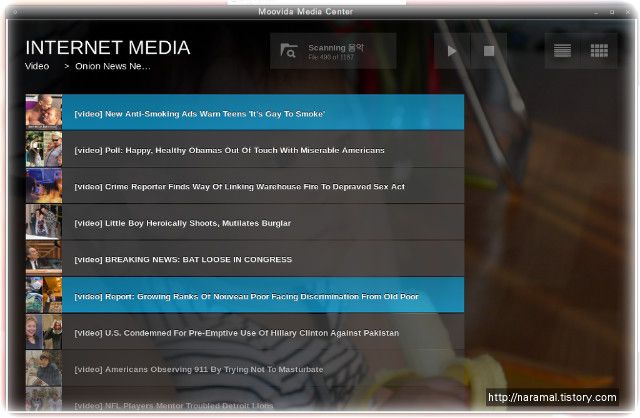
Task: Click the stop button in the toolbar
Action: [x=489, y=51]
